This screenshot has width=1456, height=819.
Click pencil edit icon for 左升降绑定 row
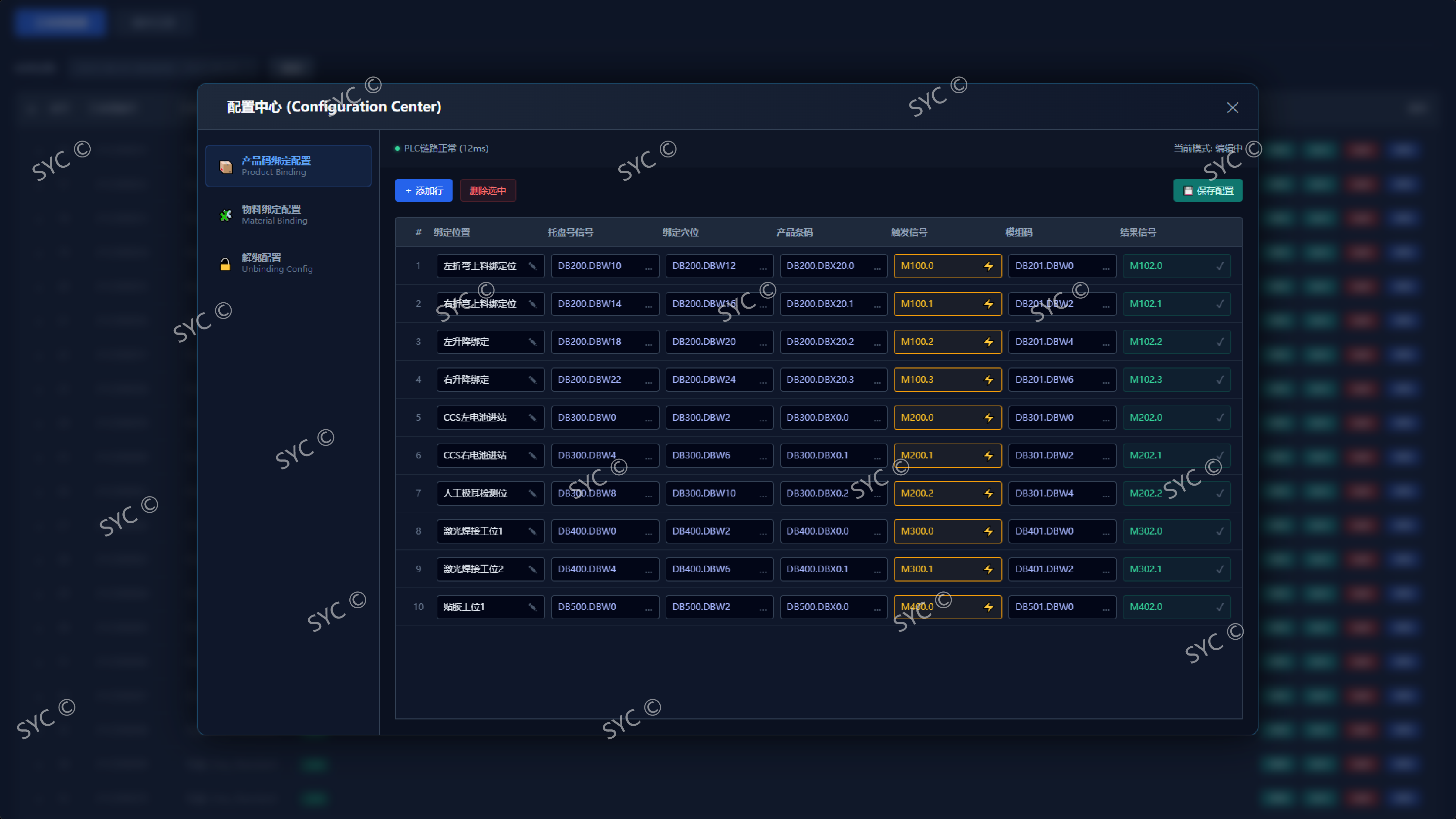532,342
